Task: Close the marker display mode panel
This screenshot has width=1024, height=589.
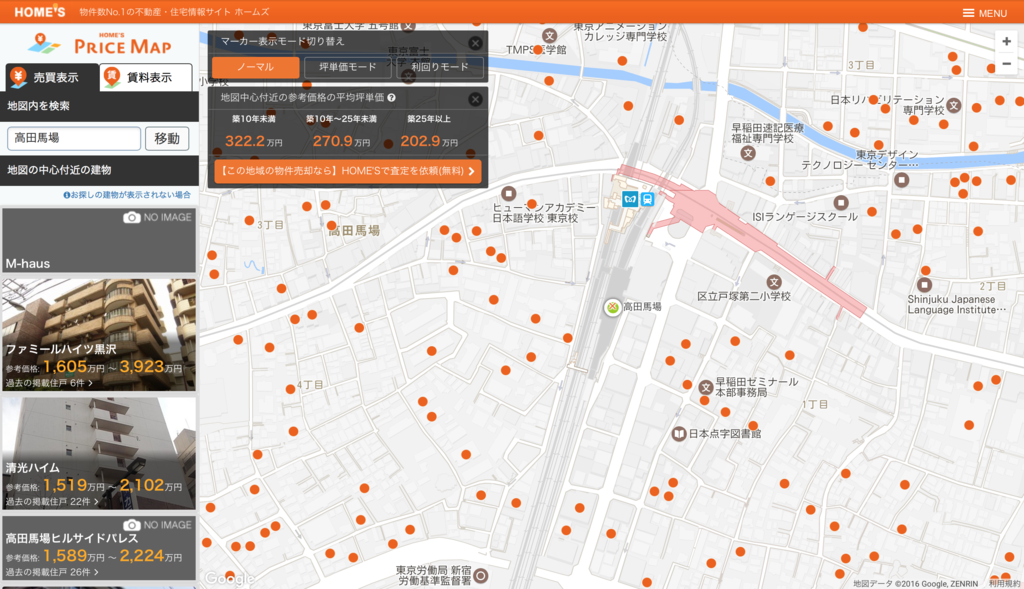Action: [x=475, y=43]
